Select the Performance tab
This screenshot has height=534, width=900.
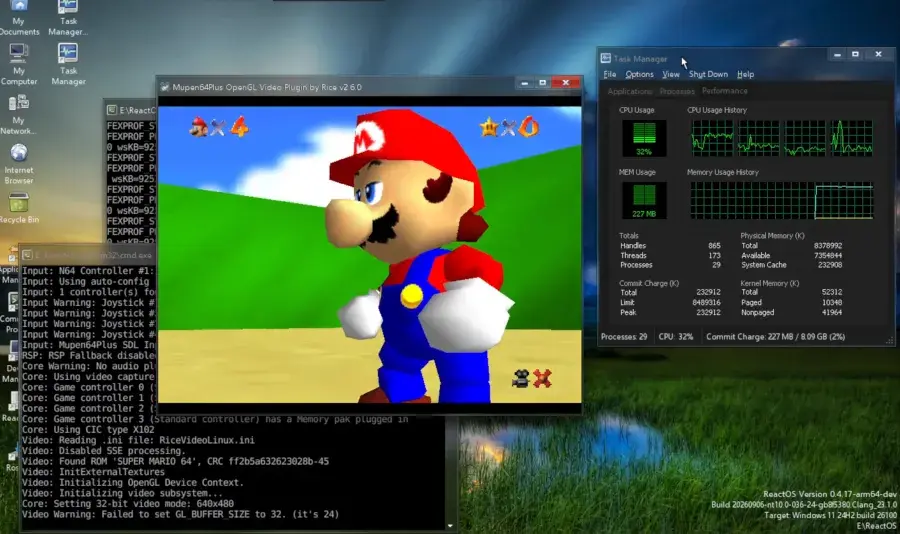724,91
